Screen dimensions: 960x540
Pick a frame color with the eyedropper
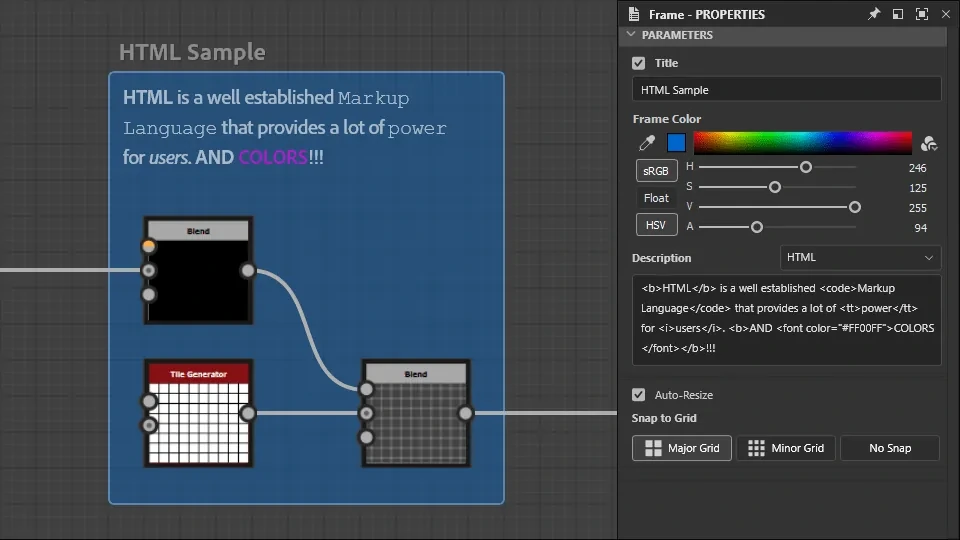[647, 143]
